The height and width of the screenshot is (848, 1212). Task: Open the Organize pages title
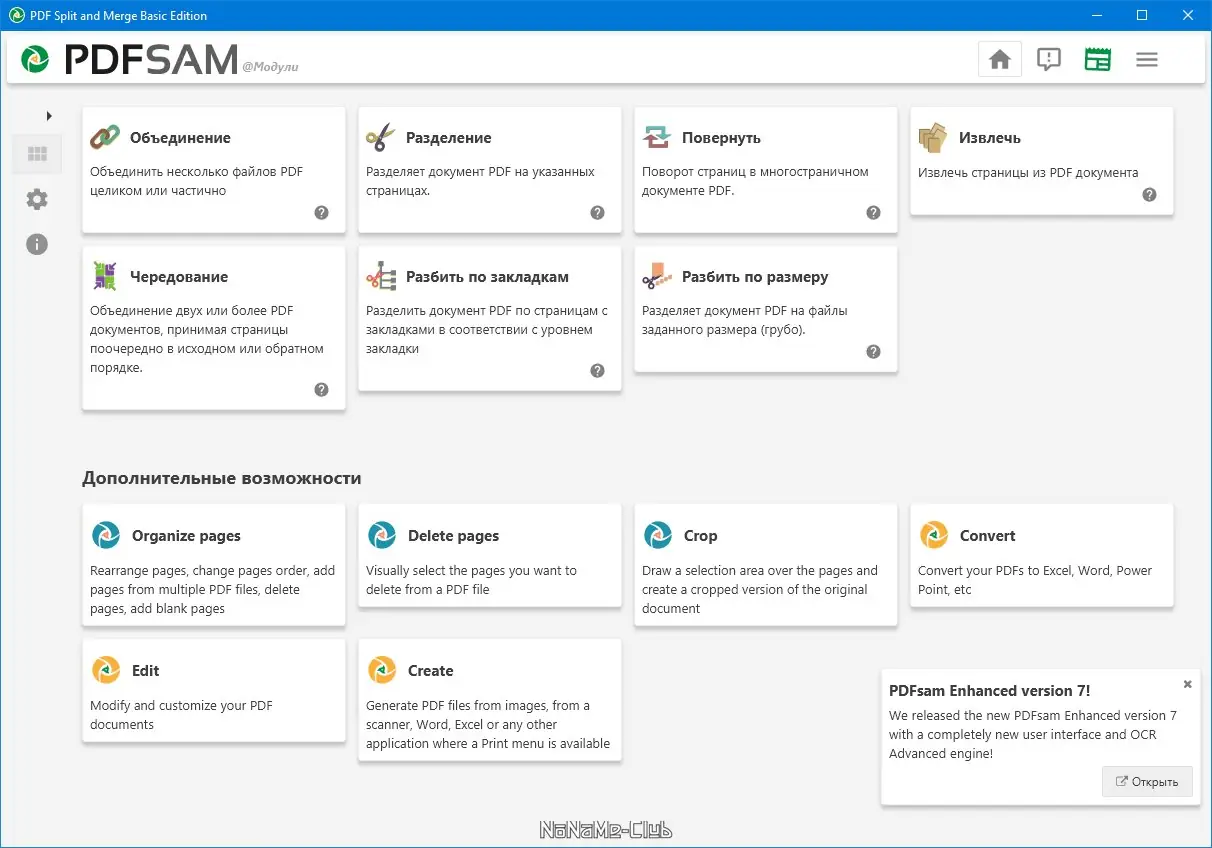coord(186,536)
